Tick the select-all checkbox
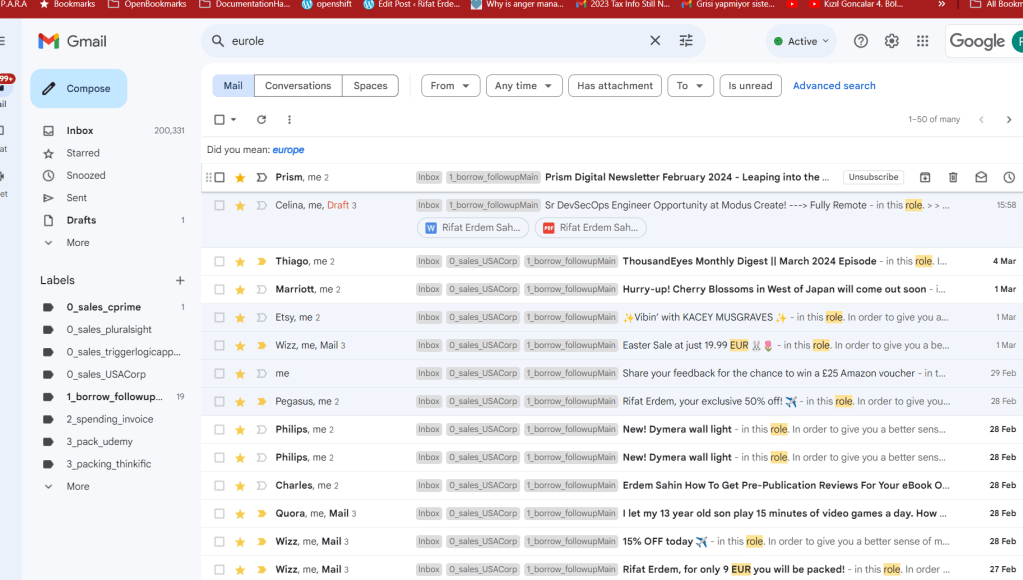 coord(219,119)
